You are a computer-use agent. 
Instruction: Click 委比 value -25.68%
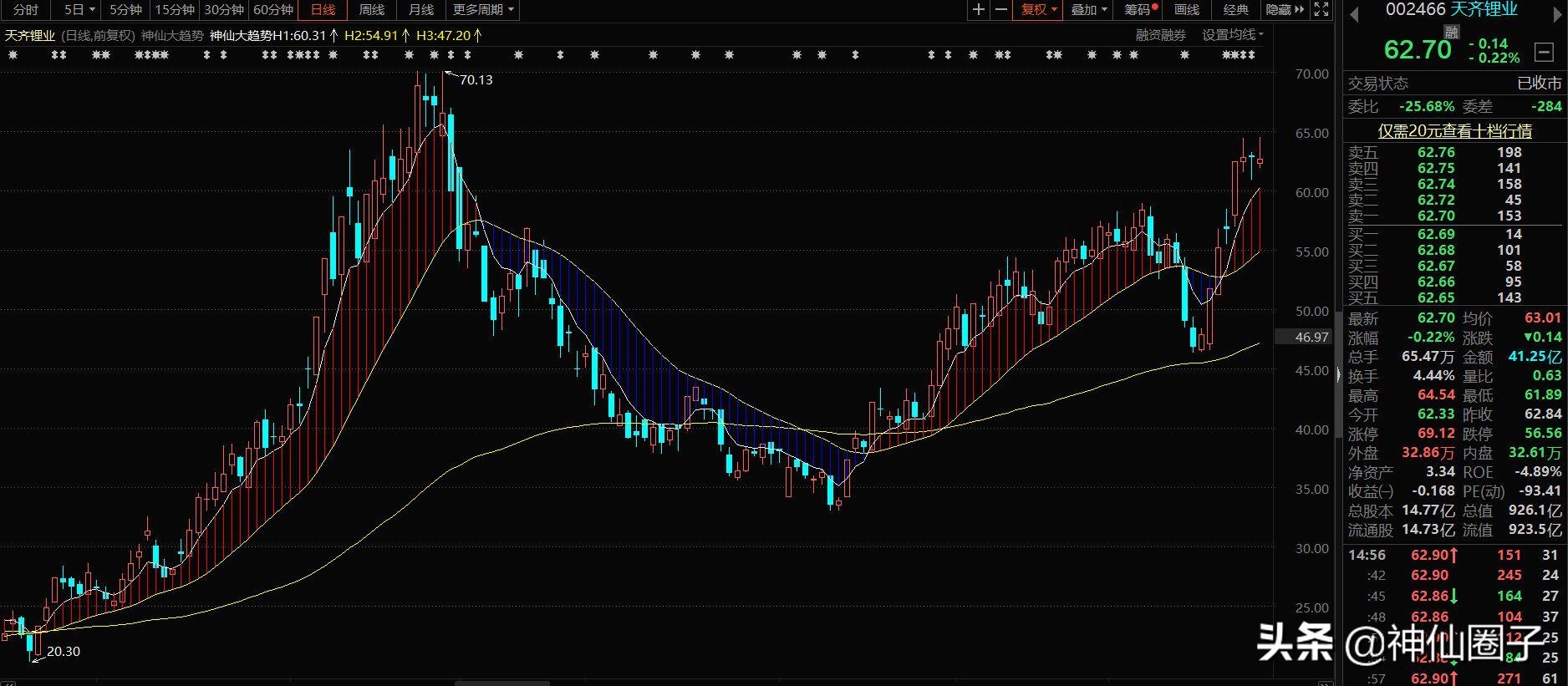tap(1427, 106)
